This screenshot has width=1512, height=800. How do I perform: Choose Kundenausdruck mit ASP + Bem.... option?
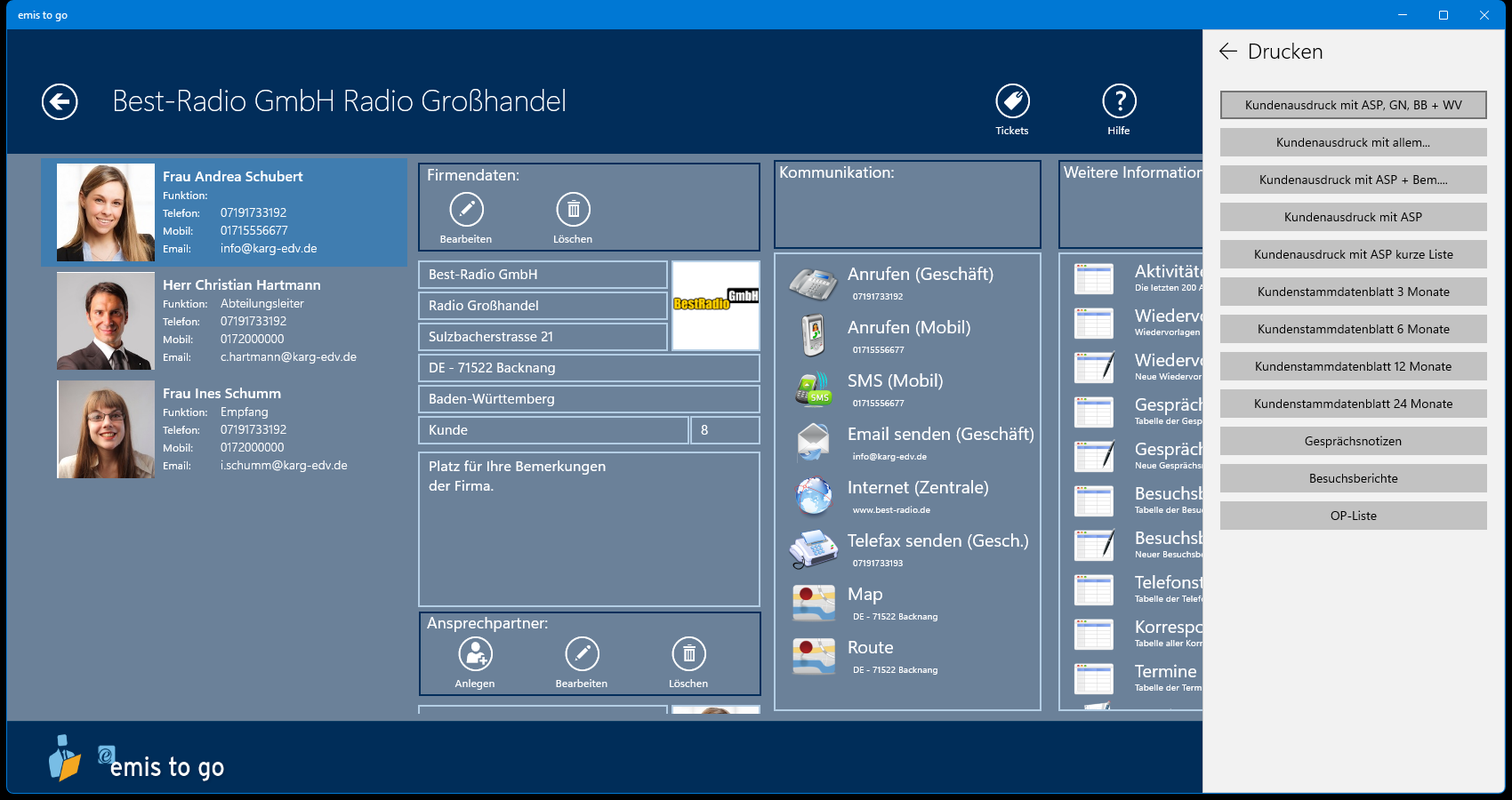1354,180
